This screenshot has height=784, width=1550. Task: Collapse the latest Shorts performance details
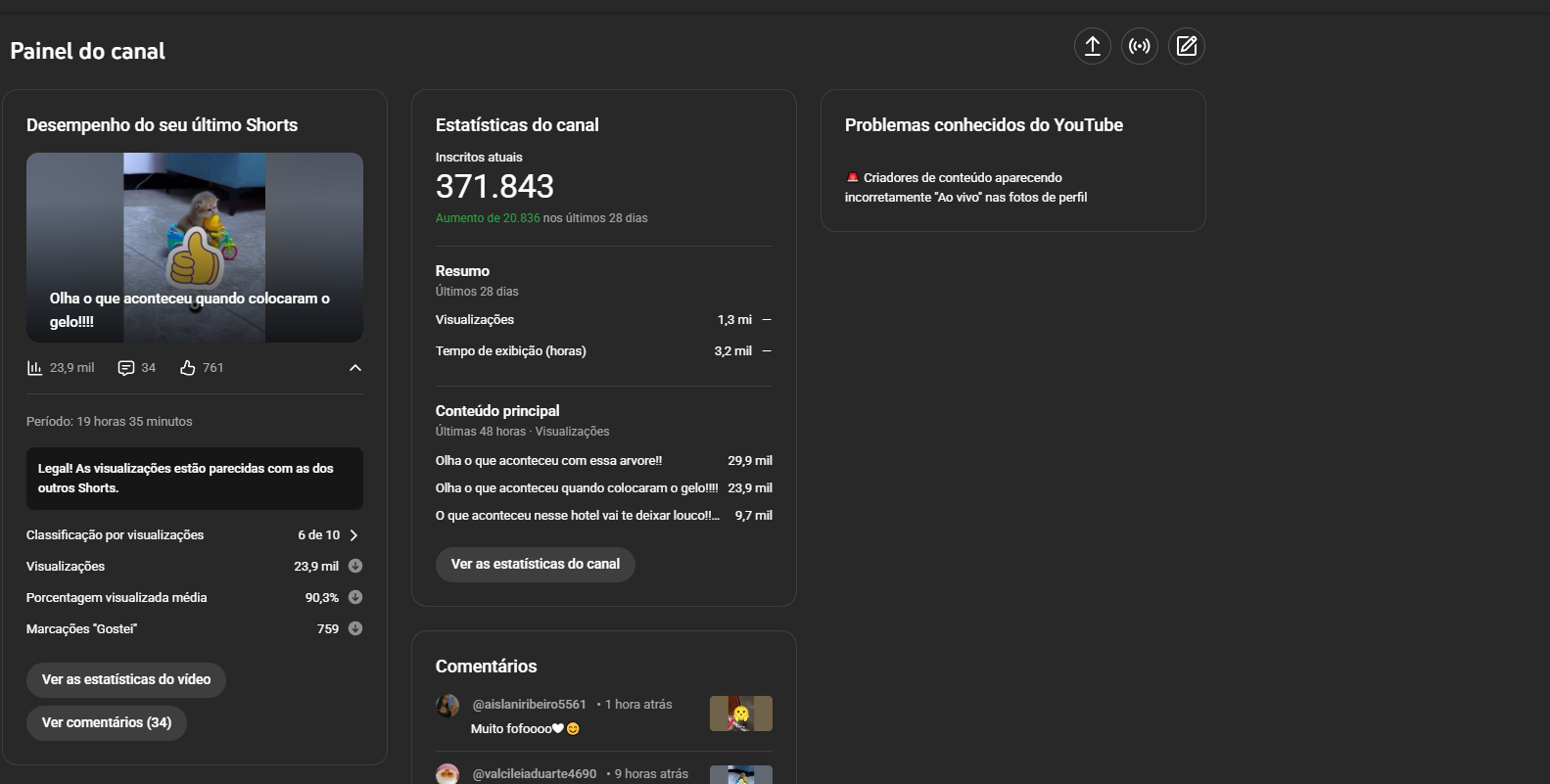pyautogui.click(x=355, y=368)
